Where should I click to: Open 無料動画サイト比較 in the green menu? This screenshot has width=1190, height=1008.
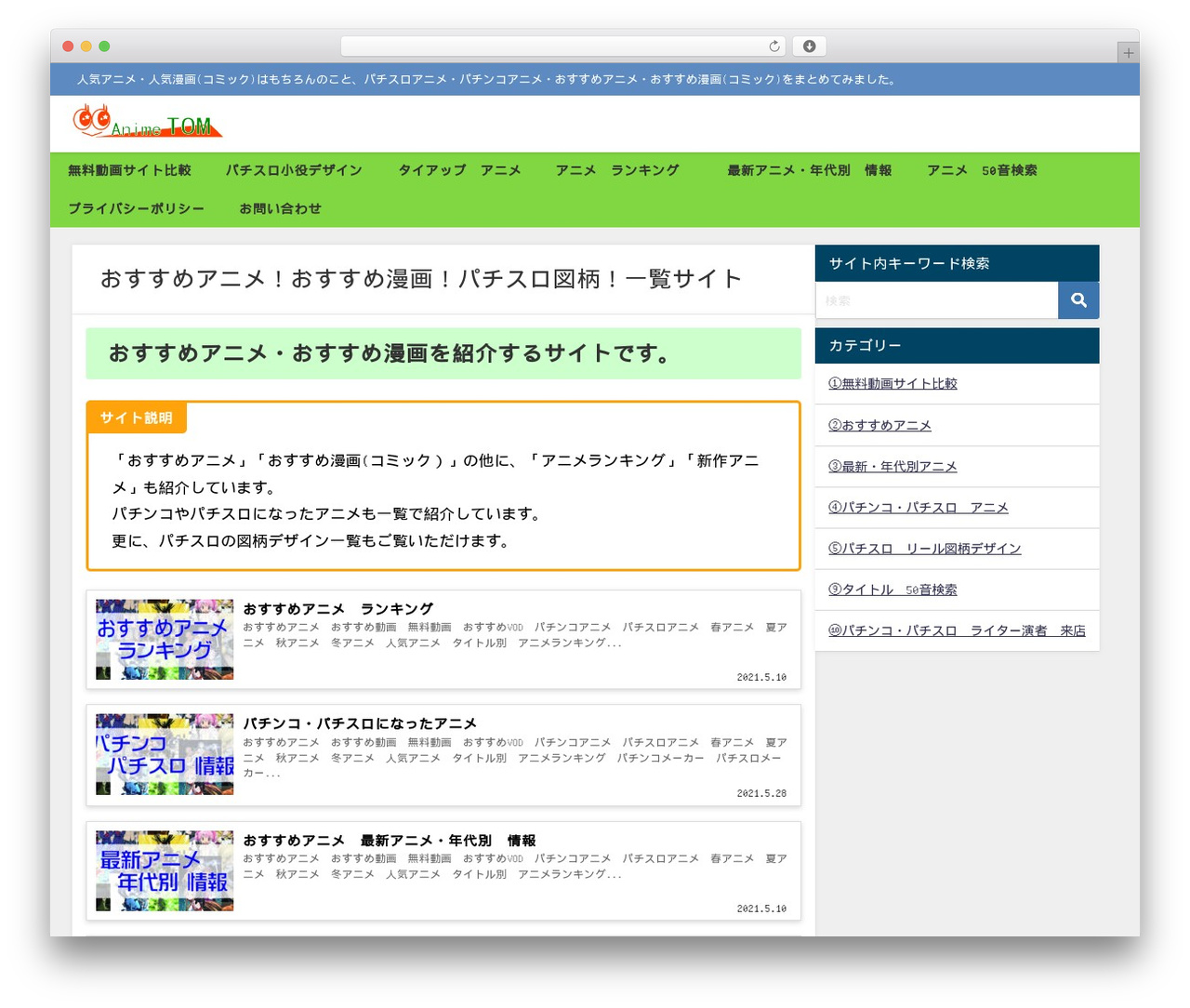click(x=129, y=170)
